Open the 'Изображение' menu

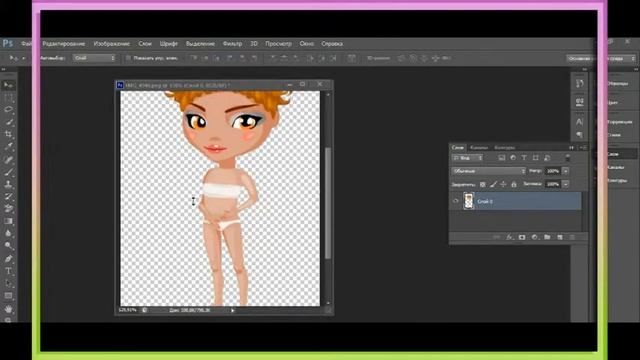tap(111, 44)
